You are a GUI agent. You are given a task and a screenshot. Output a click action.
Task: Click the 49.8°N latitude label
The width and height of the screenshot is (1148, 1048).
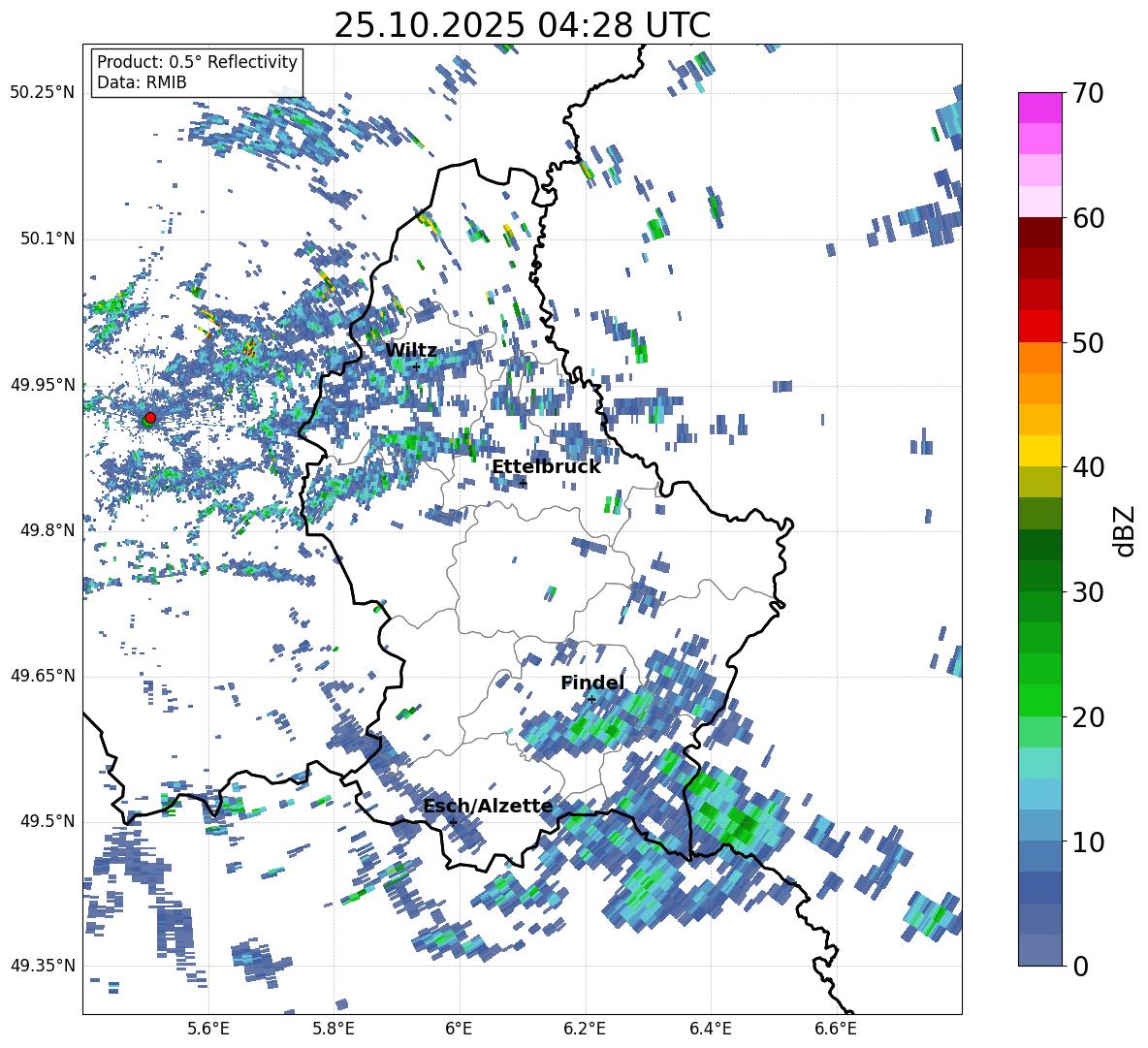pos(47,530)
